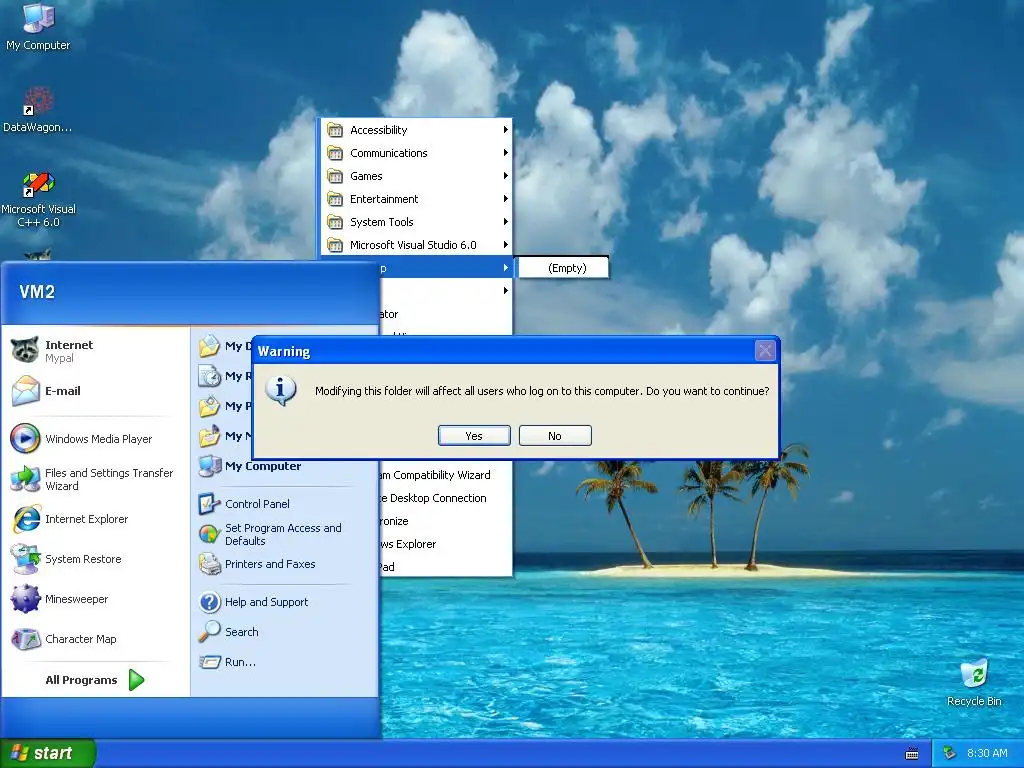1024x768 pixels.
Task: Open the Entertainment submenu
Action: pos(417,199)
